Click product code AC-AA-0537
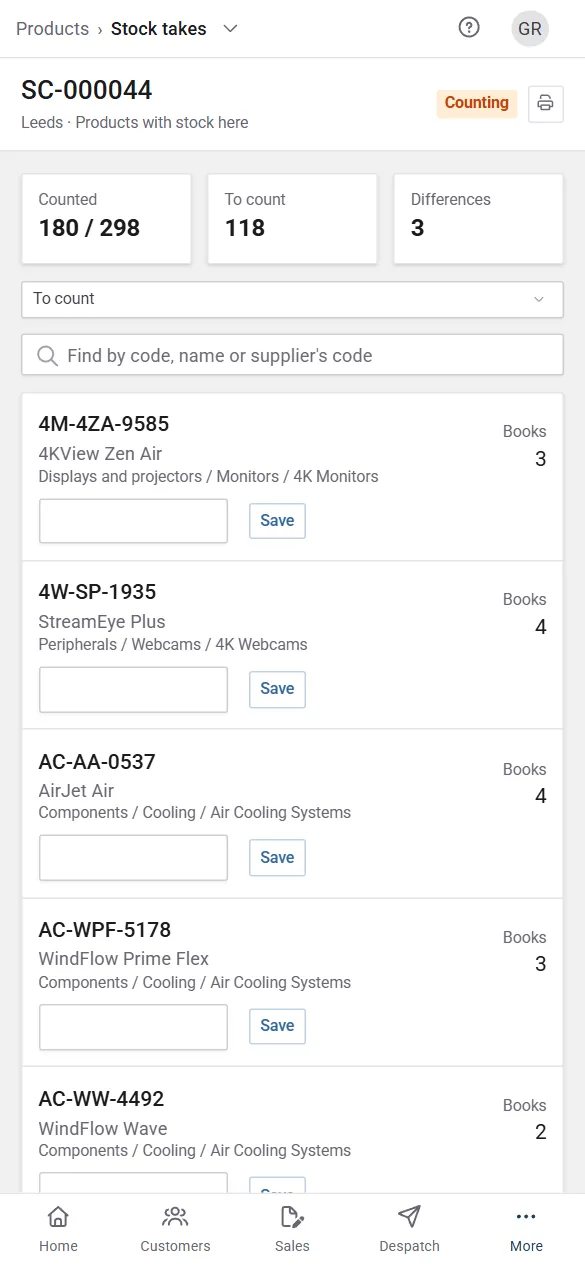Image resolution: width=585 pixels, height=1266 pixels. [97, 762]
